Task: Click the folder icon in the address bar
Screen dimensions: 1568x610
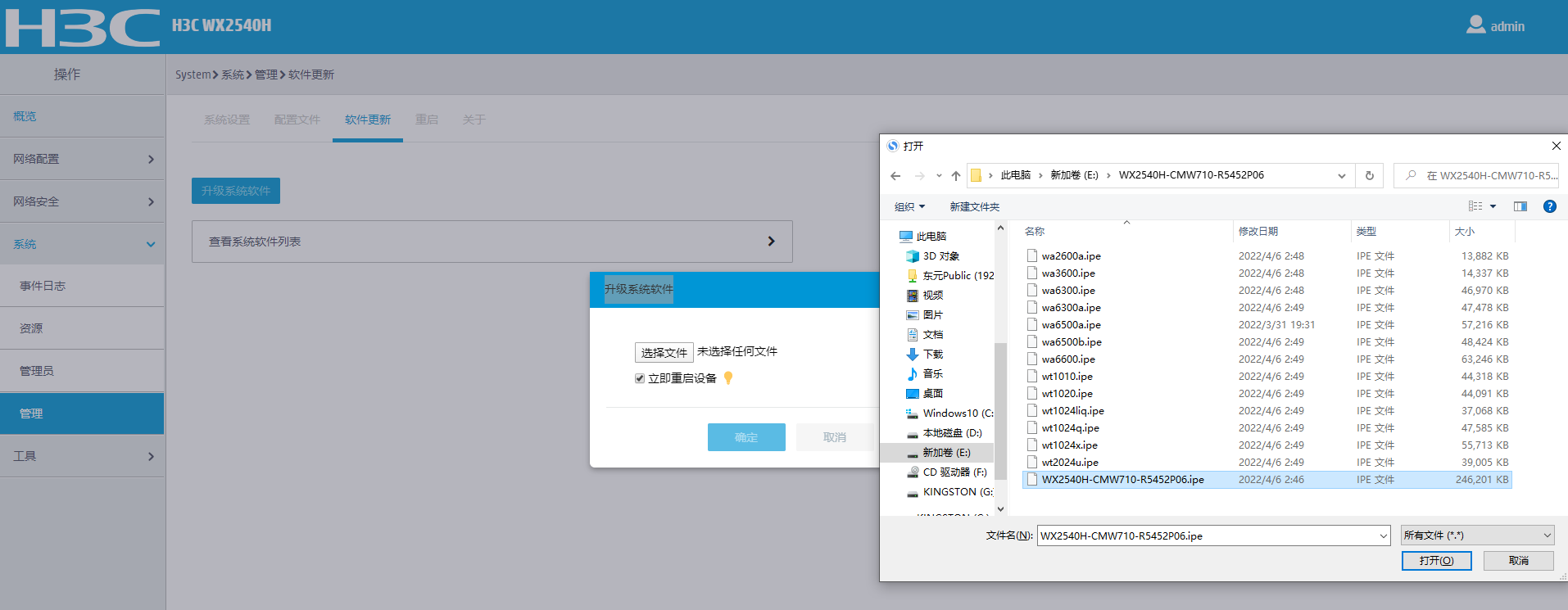Action: pos(976,175)
